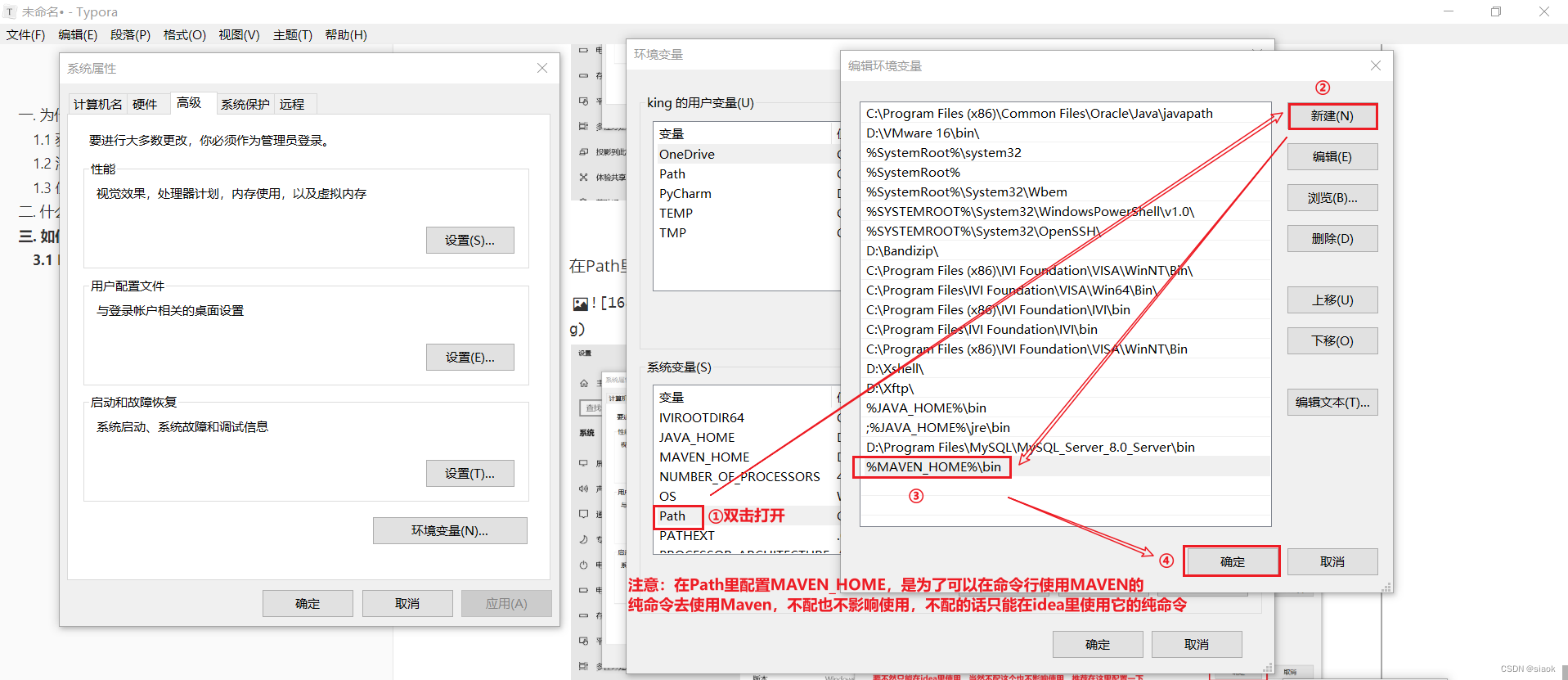Confirm with 确定 in 编辑环境变量
Image resolution: width=1568 pixels, height=680 pixels.
(x=1232, y=562)
